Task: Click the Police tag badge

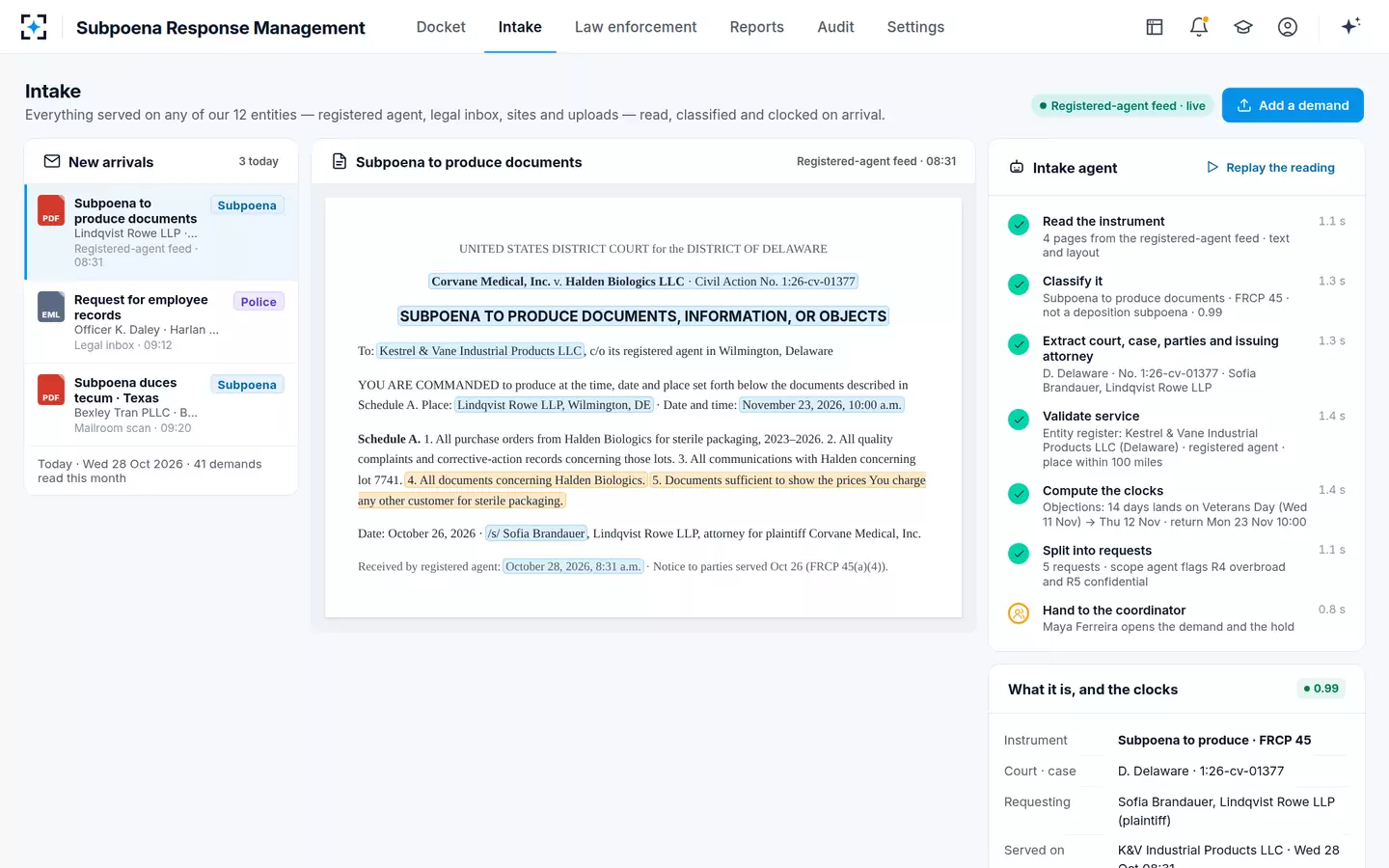Action: coord(259,302)
